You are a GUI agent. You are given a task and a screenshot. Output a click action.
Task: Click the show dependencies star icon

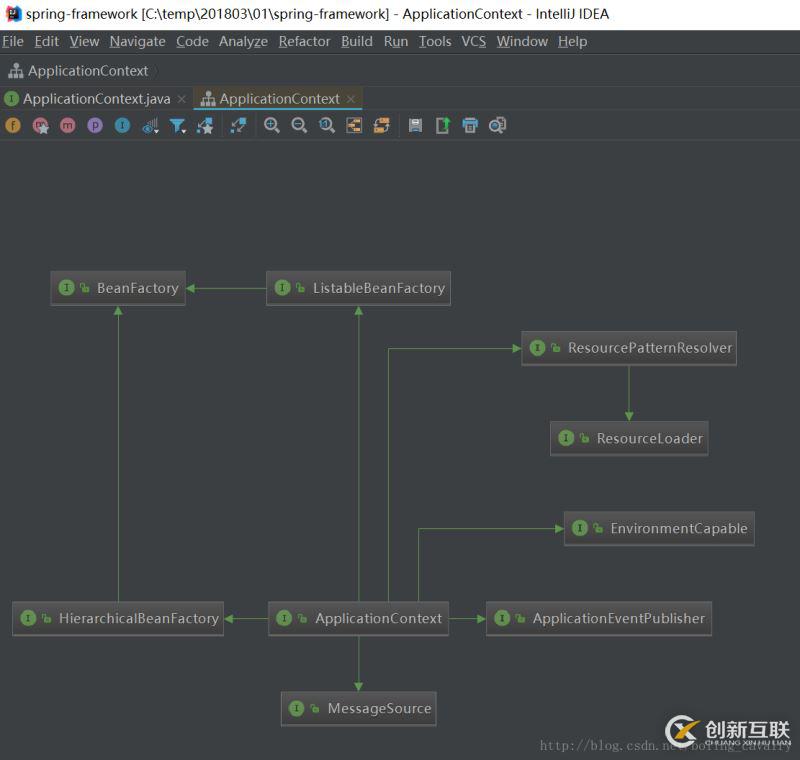coord(205,125)
